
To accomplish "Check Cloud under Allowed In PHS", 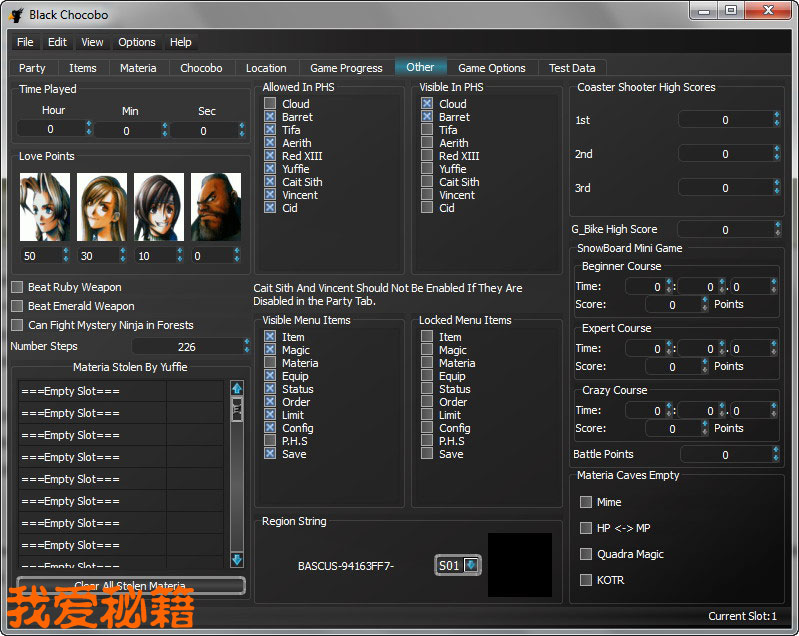I will [x=270, y=104].
